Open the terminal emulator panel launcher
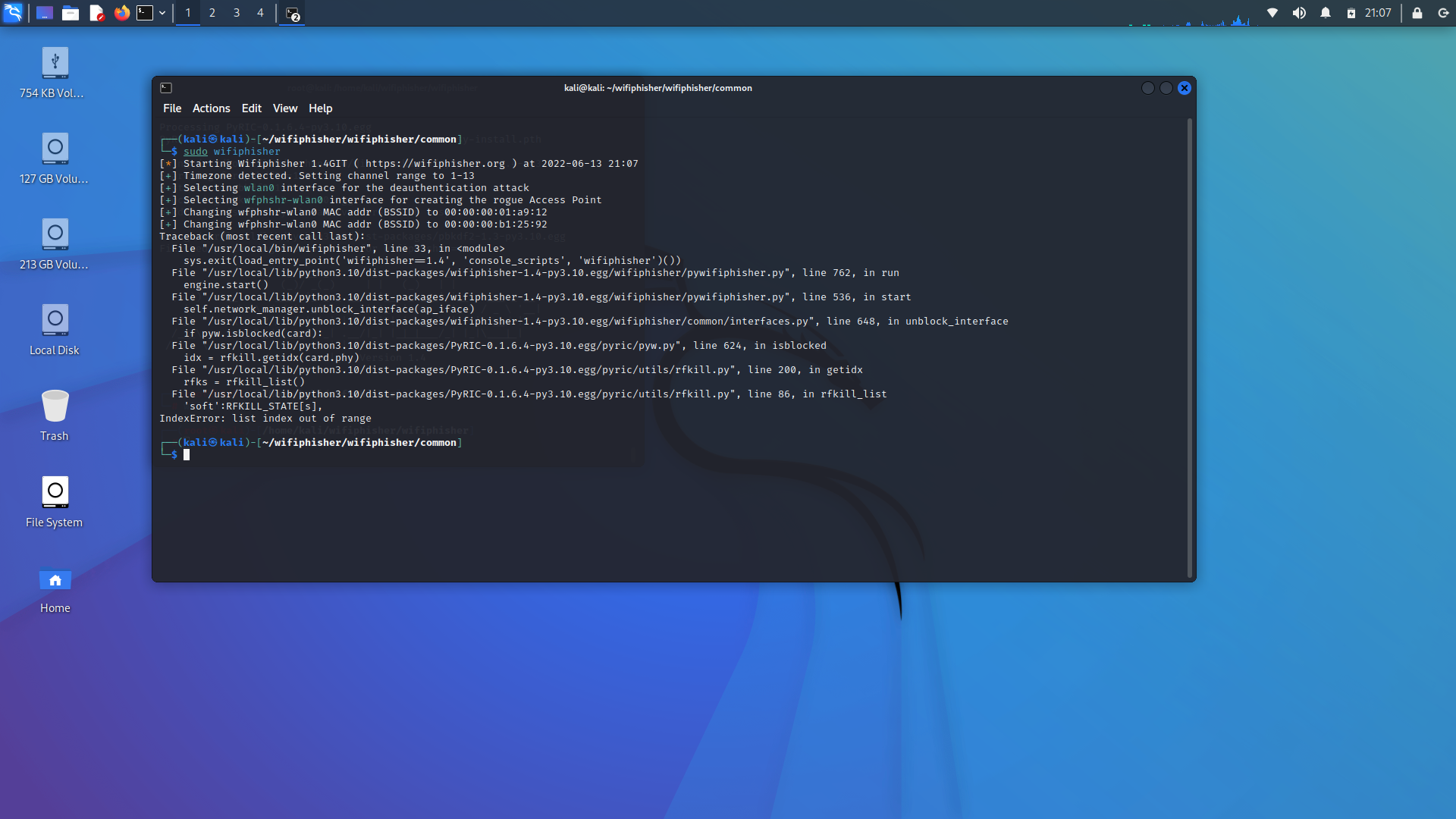 145,13
